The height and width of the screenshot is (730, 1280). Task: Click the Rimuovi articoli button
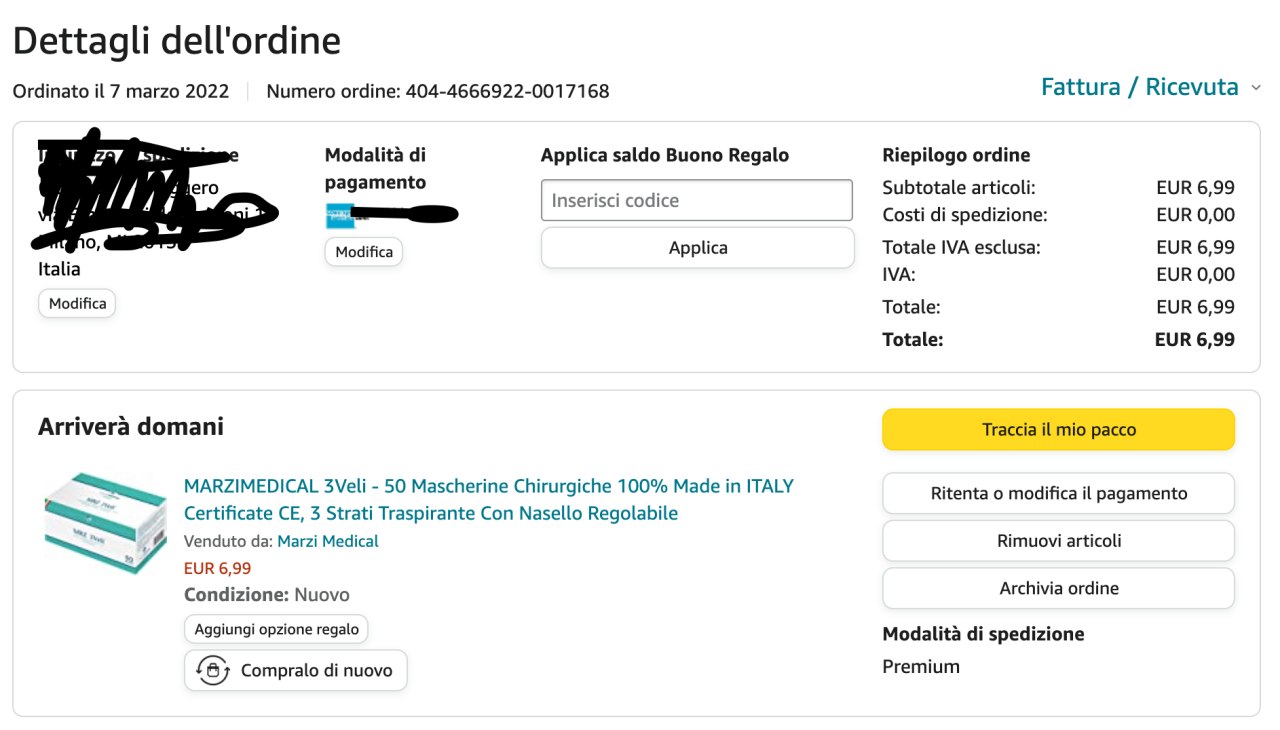pyautogui.click(x=1058, y=541)
